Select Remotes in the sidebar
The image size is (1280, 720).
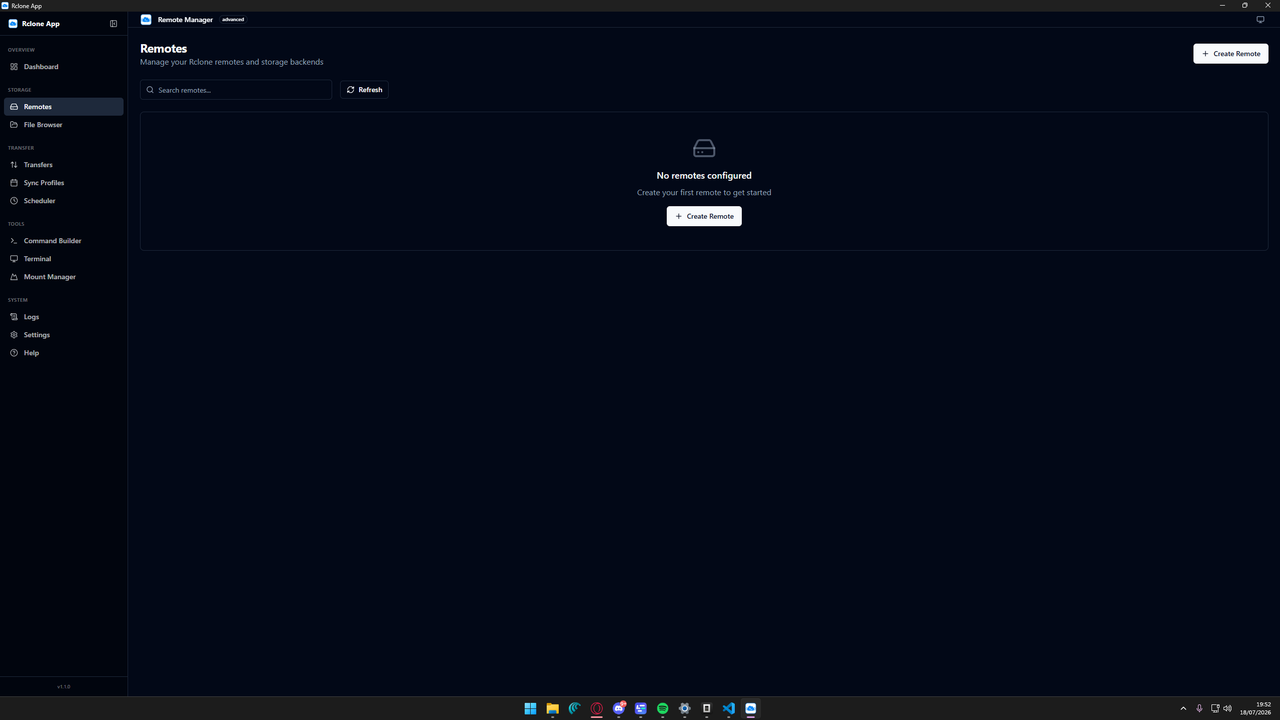(64, 107)
